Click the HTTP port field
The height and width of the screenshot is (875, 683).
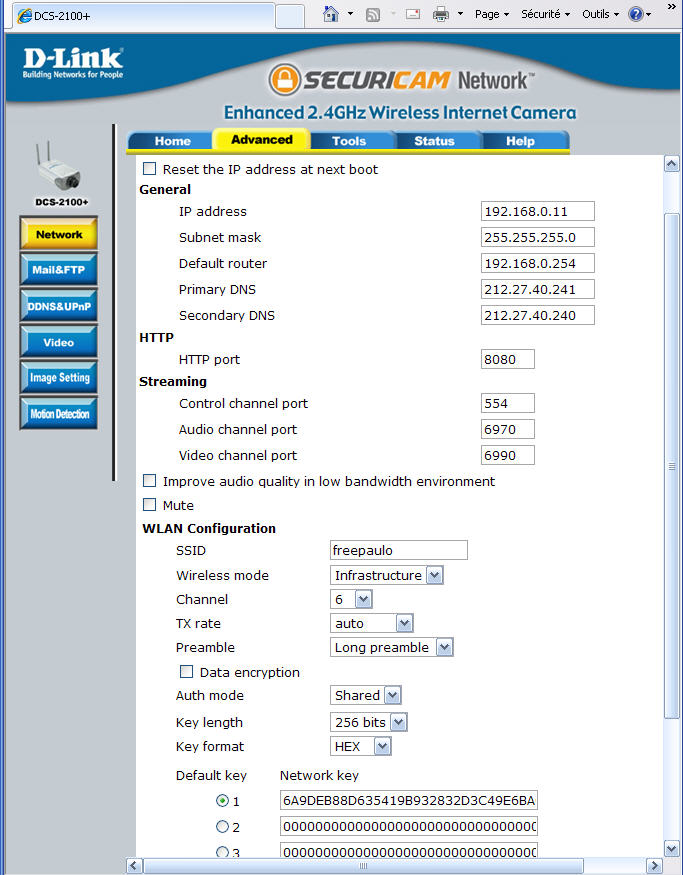507,359
